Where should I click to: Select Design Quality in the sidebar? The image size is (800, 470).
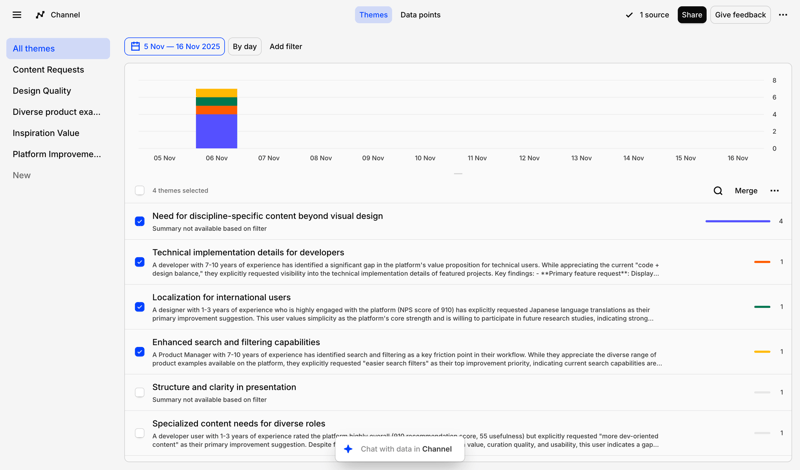tap(42, 91)
